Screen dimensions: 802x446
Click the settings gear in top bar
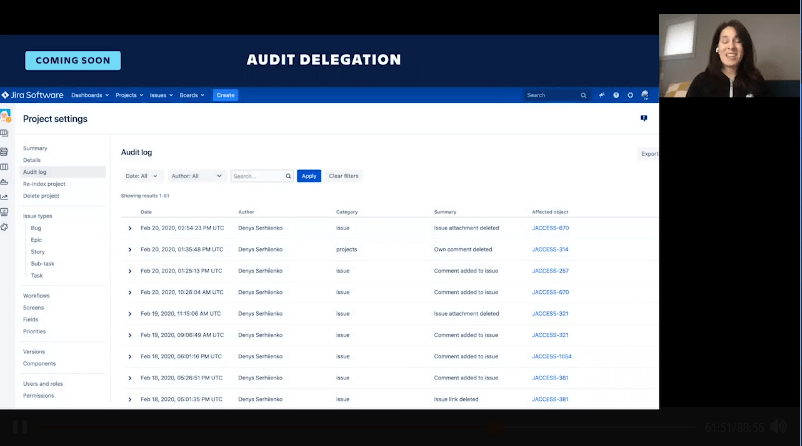pyautogui.click(x=630, y=95)
